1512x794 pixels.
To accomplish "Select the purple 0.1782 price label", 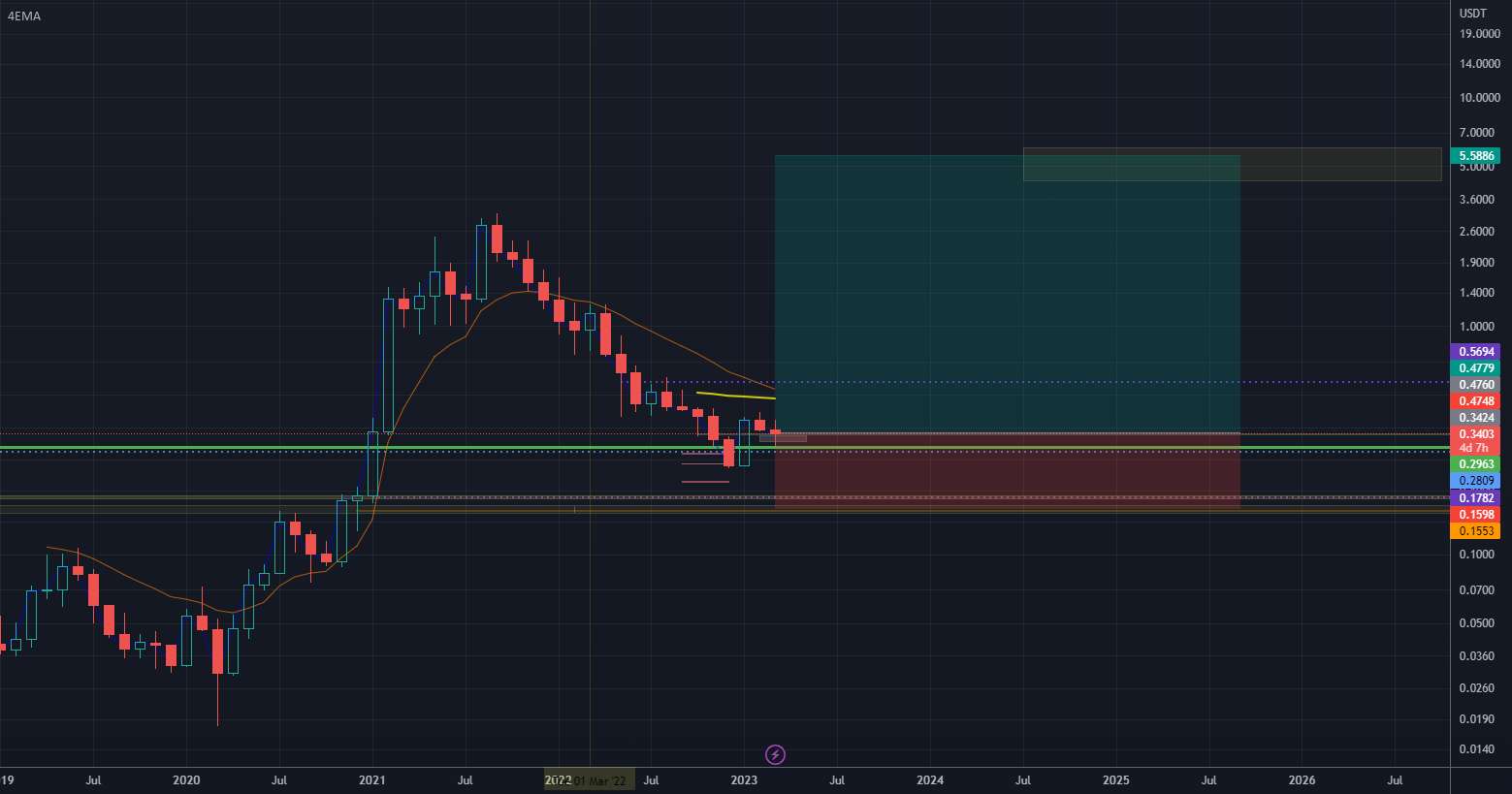I will 1474,498.
